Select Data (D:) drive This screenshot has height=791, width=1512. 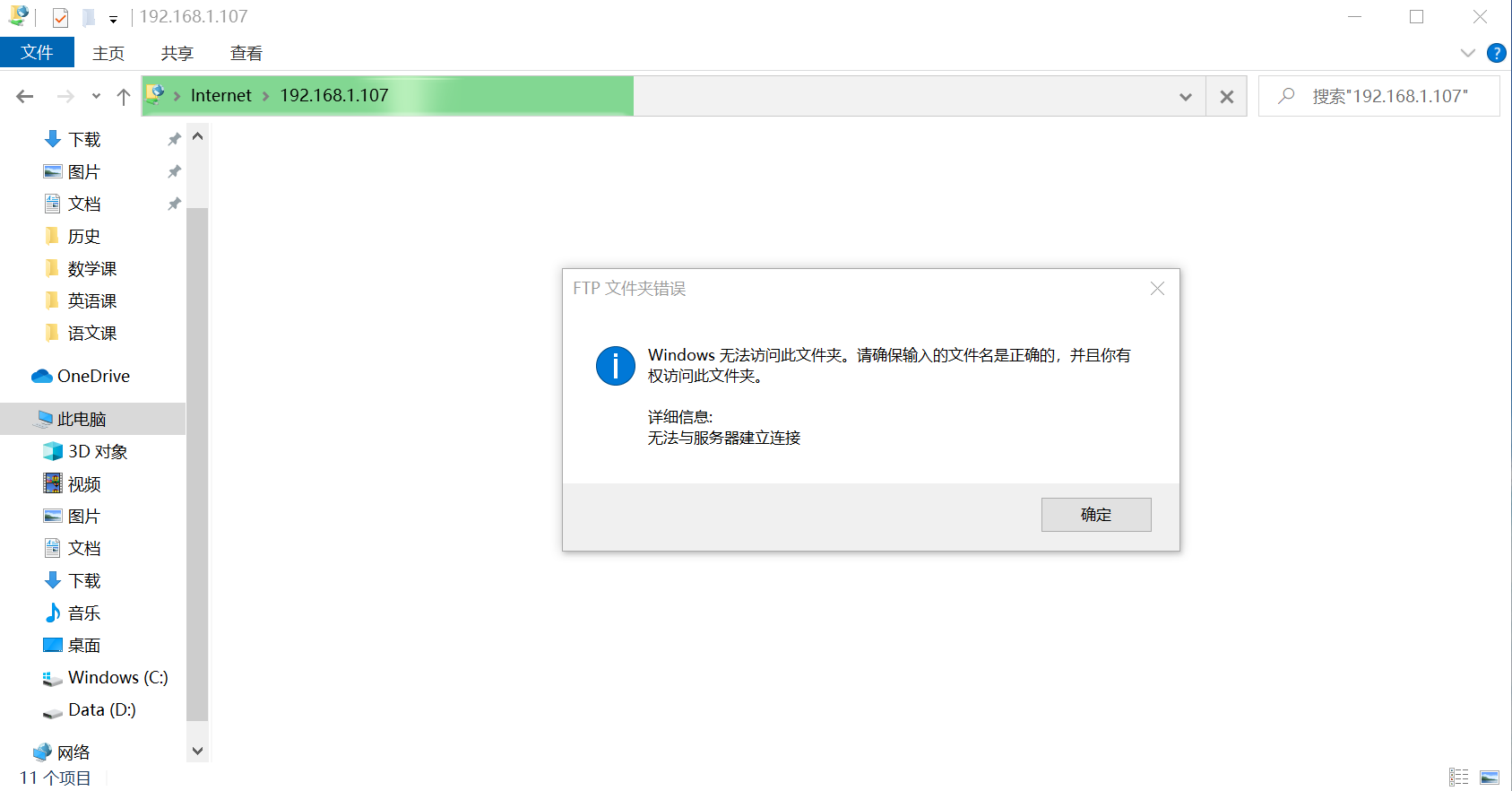pos(101,709)
